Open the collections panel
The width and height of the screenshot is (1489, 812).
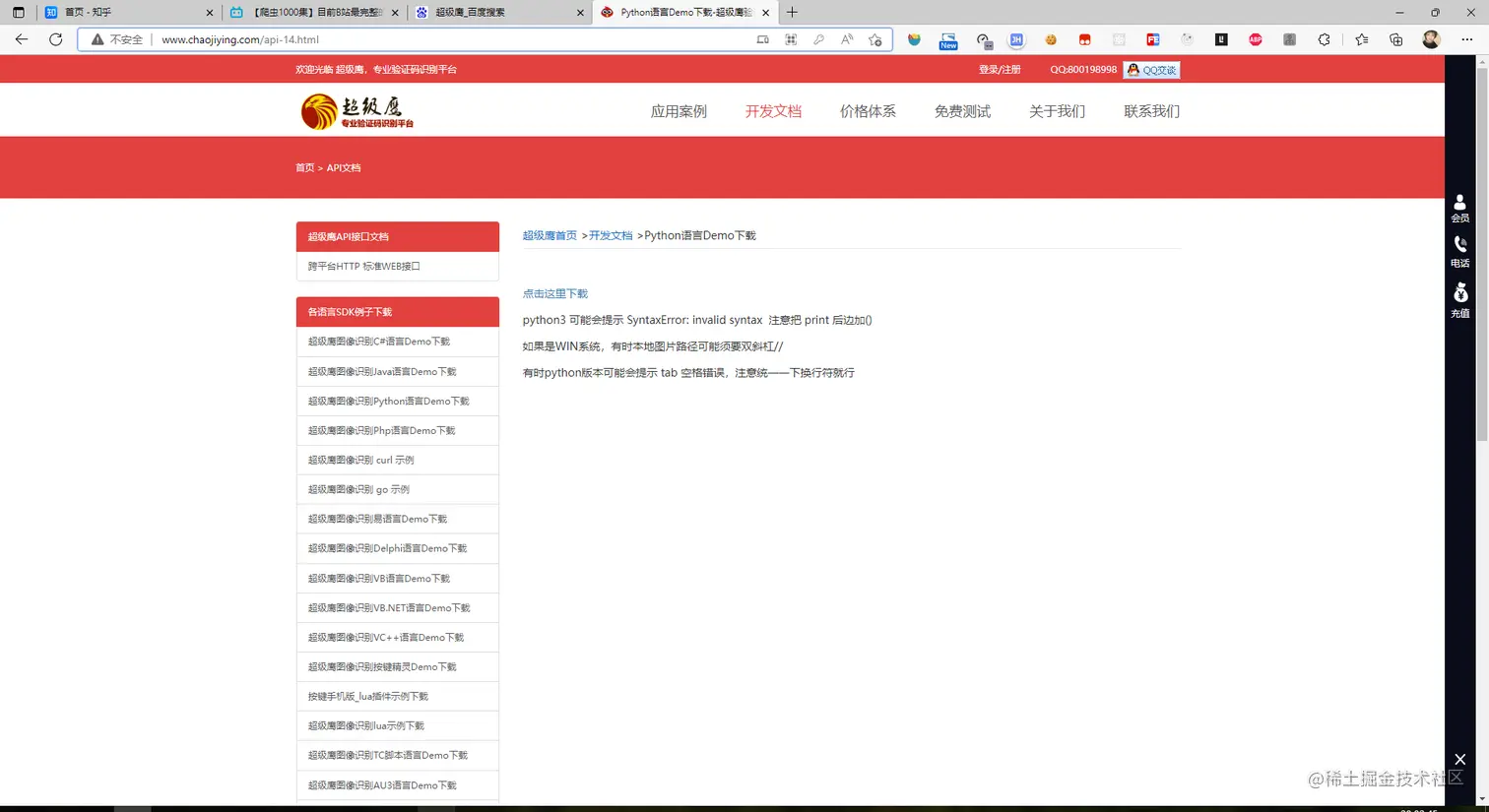pyautogui.click(x=1395, y=39)
